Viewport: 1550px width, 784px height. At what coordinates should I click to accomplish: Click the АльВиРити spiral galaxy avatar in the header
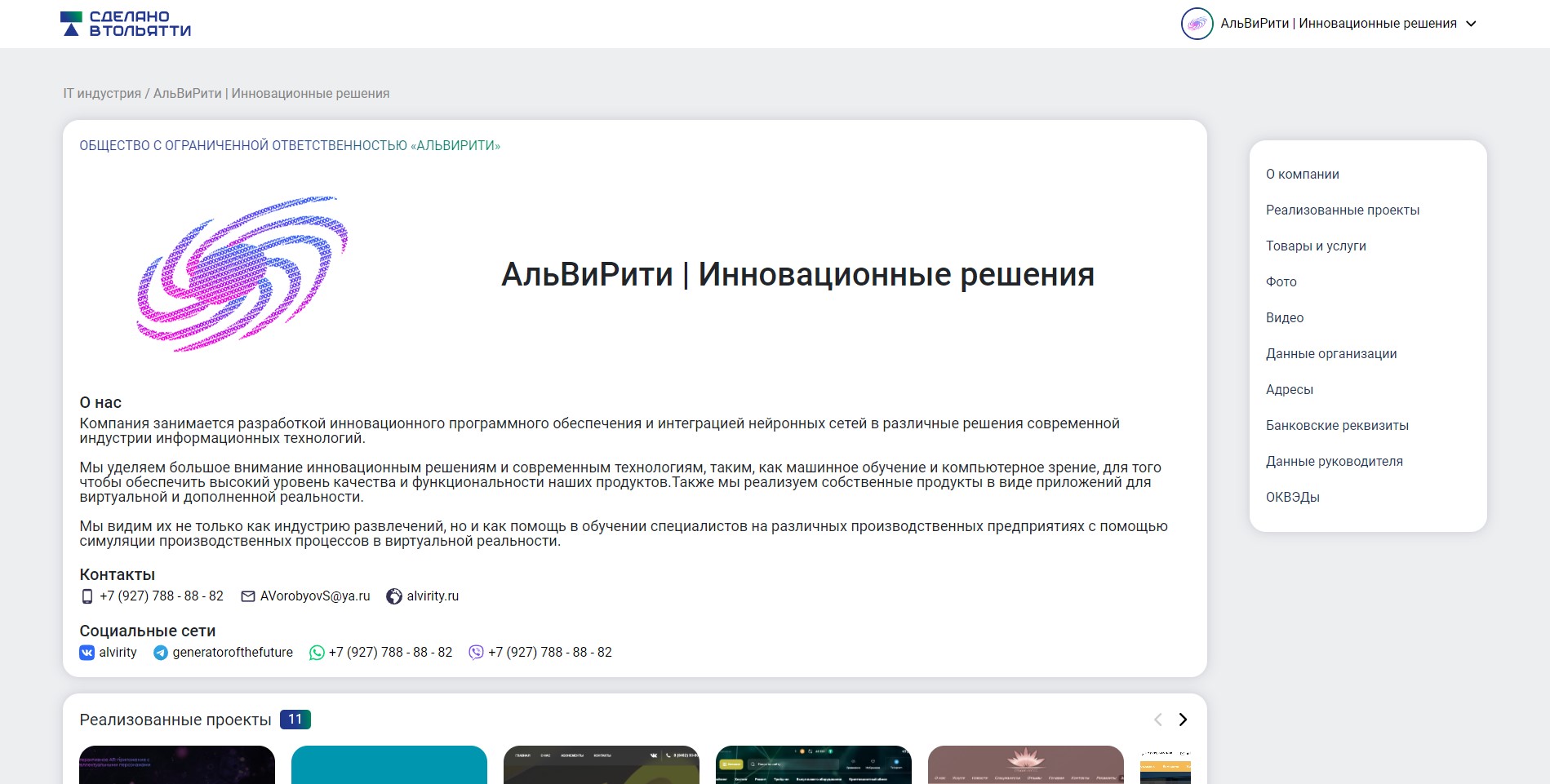[1197, 23]
